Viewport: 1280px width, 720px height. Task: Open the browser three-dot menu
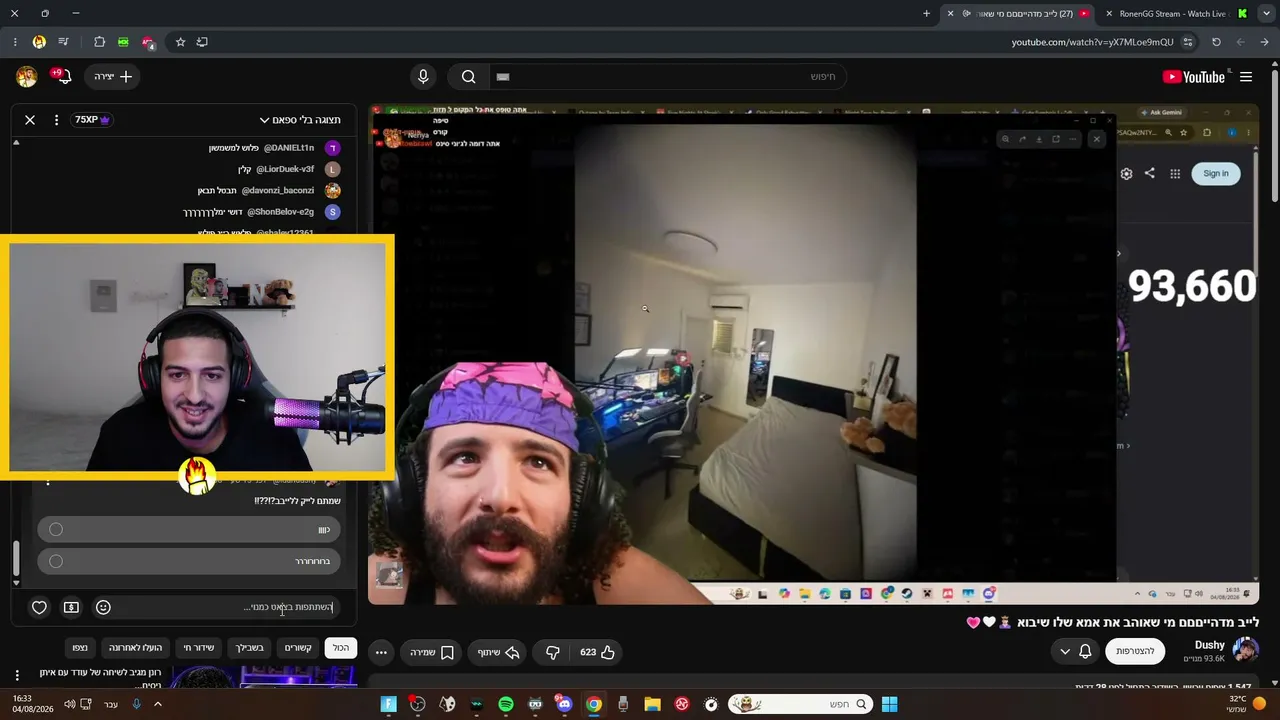[14, 42]
